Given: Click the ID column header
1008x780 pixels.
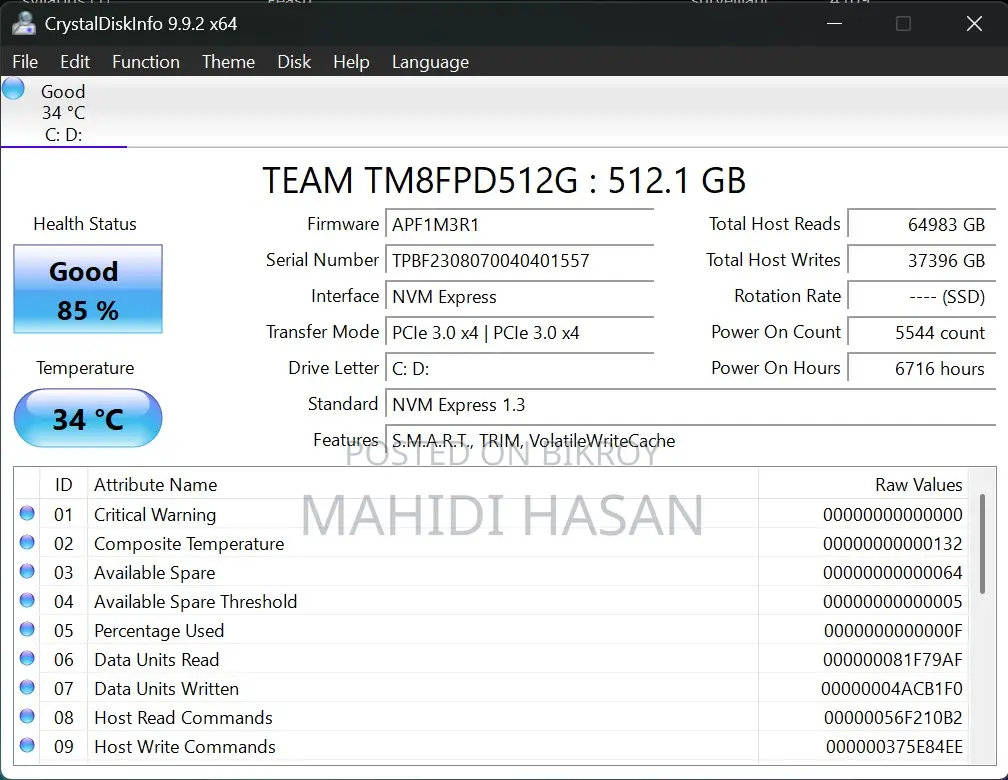Looking at the screenshot, I should [64, 485].
